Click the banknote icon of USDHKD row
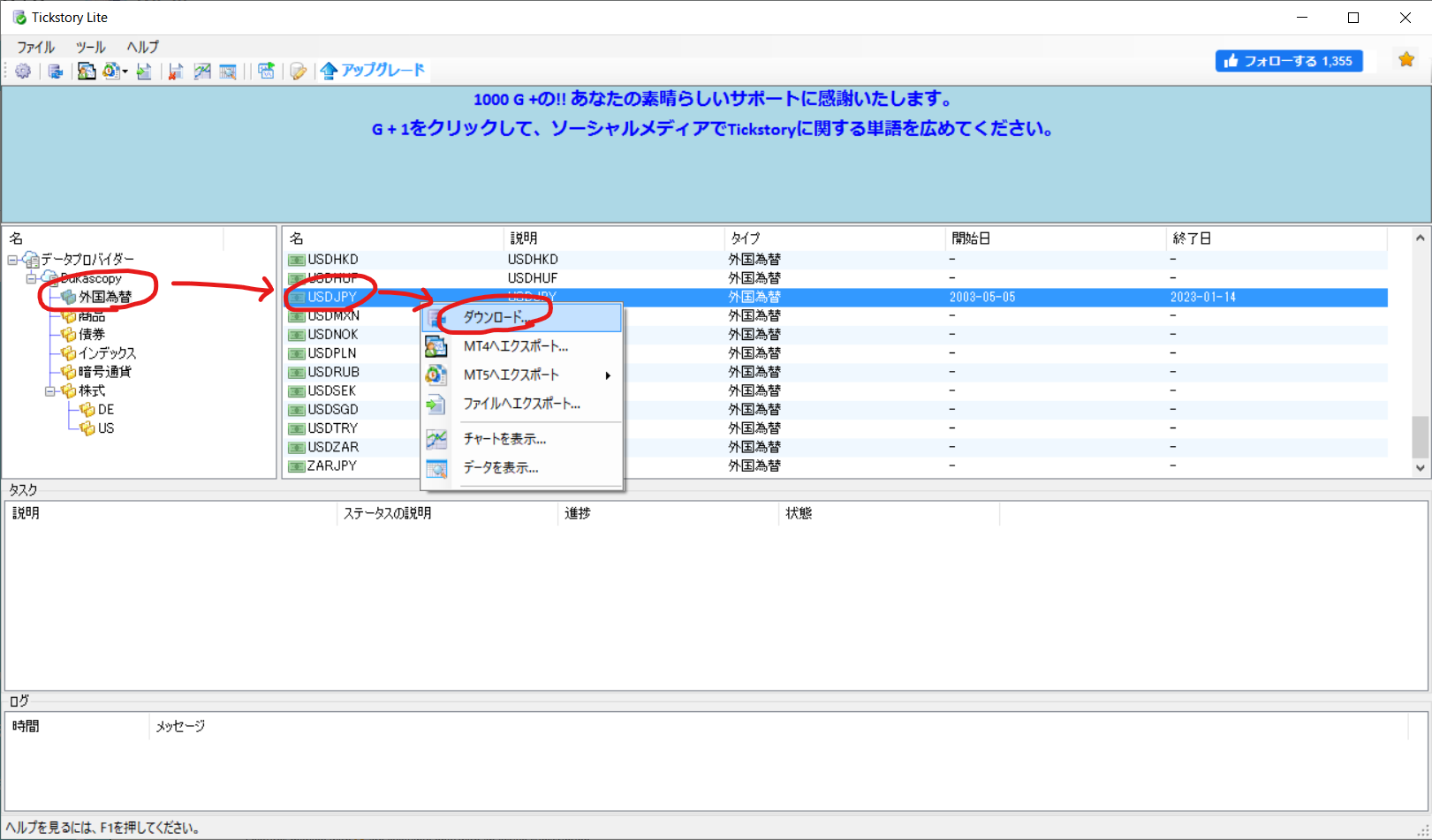Image resolution: width=1432 pixels, height=840 pixels. click(296, 260)
